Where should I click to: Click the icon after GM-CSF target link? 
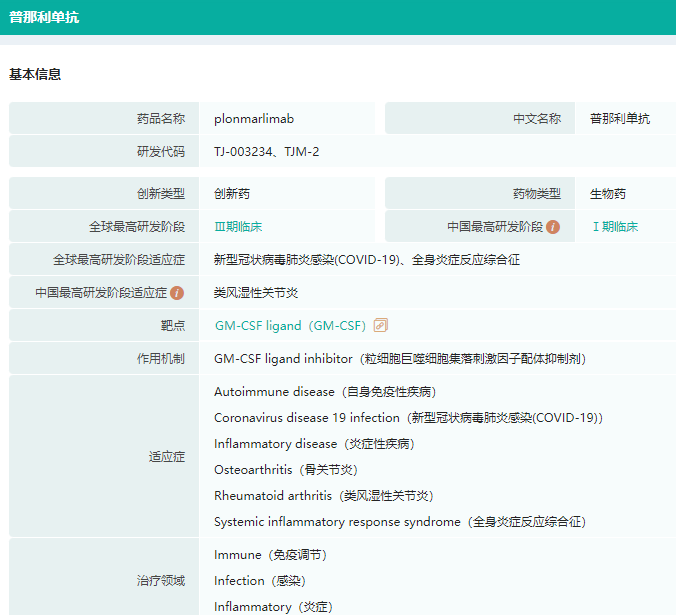tap(380, 325)
